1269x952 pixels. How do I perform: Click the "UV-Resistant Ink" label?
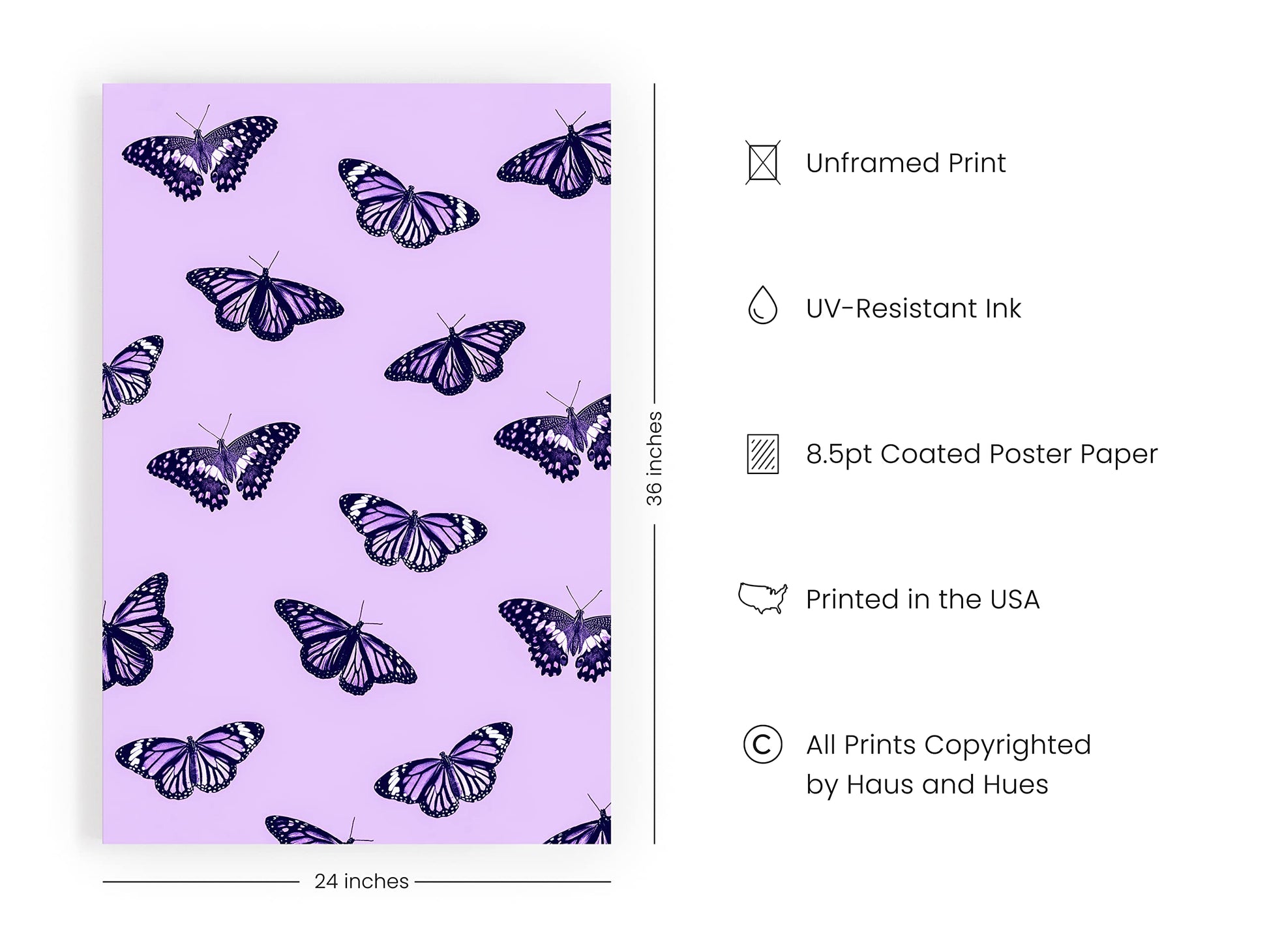pyautogui.click(x=913, y=308)
